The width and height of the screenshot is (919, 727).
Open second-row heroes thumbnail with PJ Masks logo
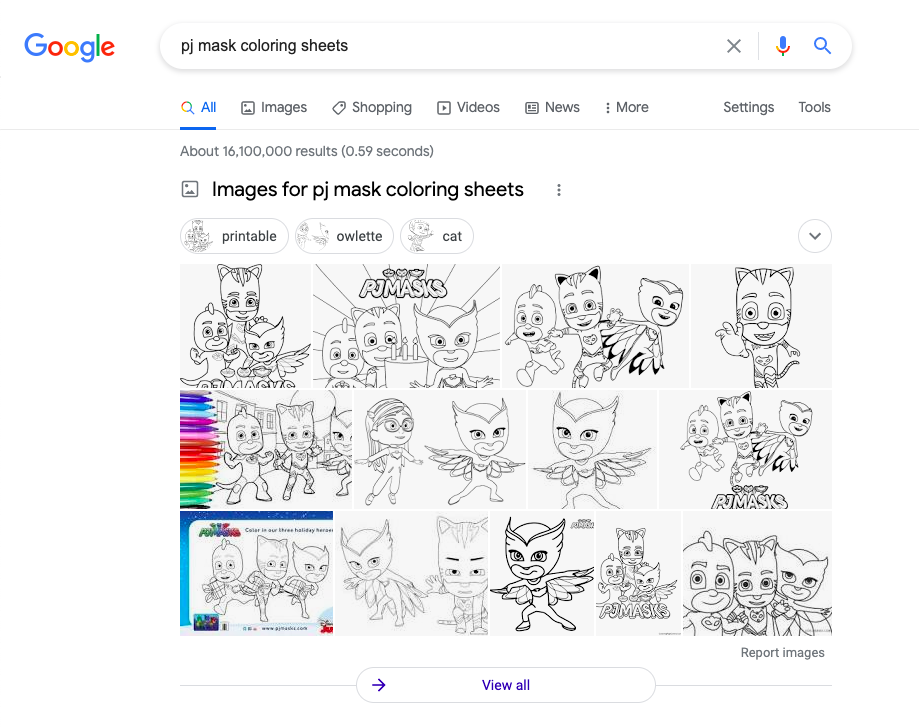(x=746, y=450)
